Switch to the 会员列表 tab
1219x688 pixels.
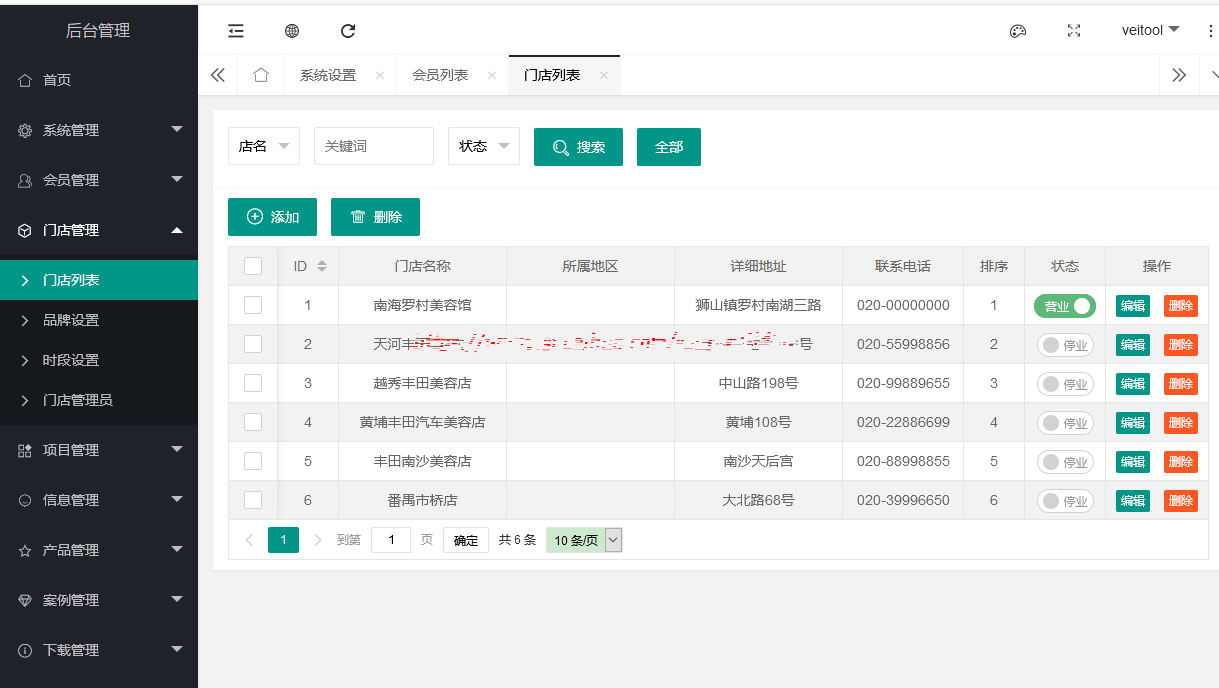click(x=440, y=75)
